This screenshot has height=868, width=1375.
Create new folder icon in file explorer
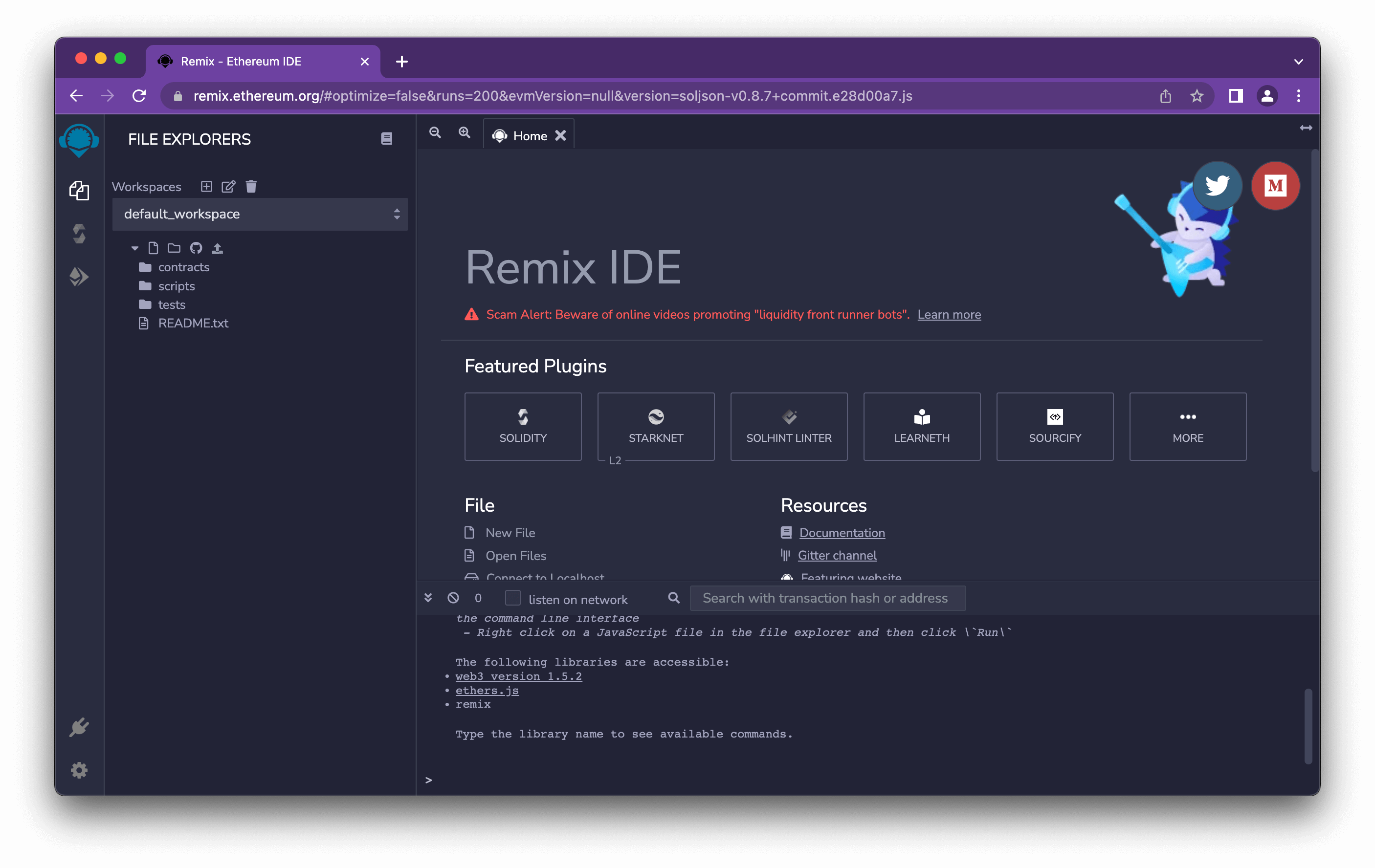click(174, 248)
